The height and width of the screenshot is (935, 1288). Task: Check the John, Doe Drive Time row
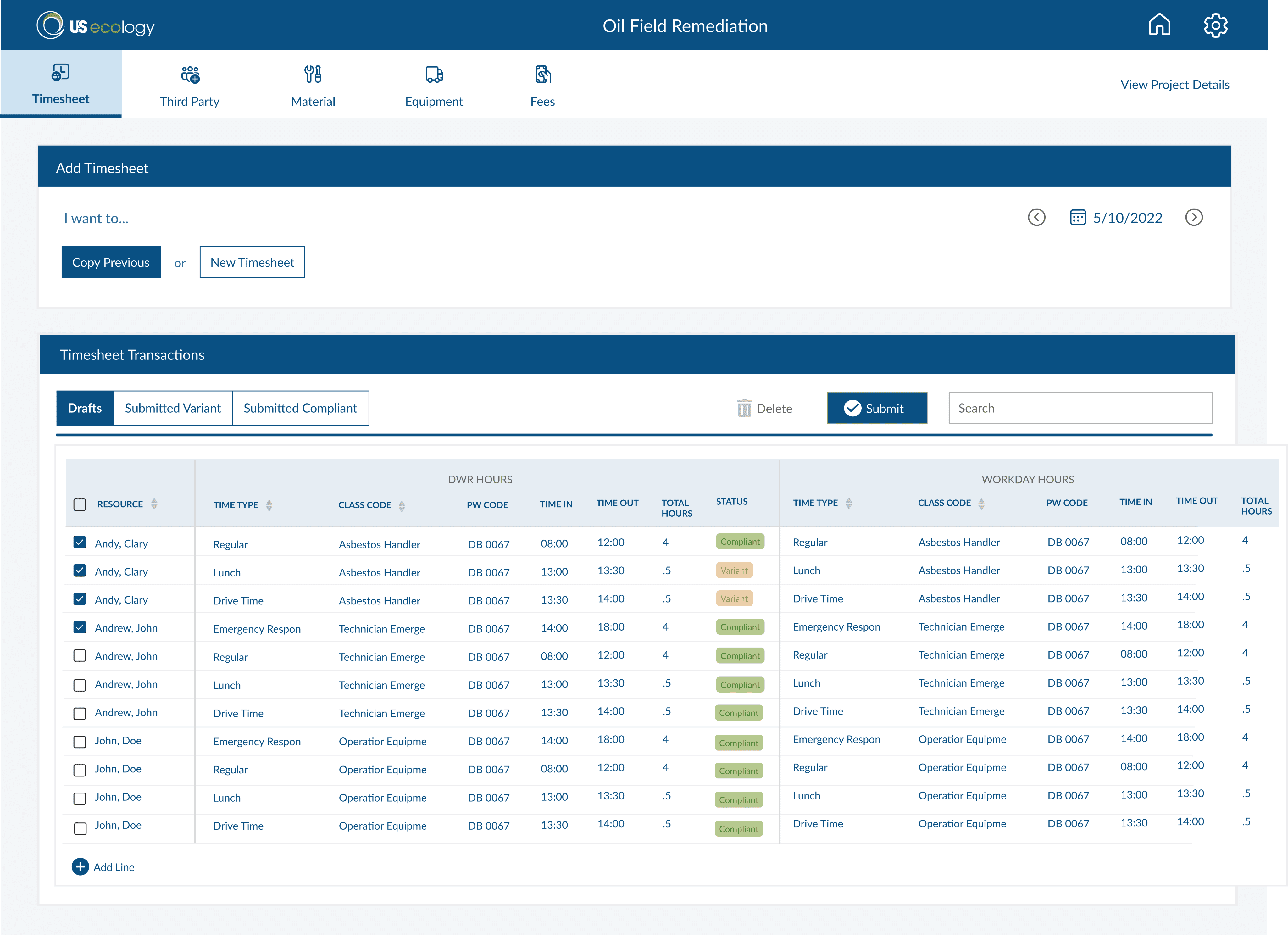80,828
